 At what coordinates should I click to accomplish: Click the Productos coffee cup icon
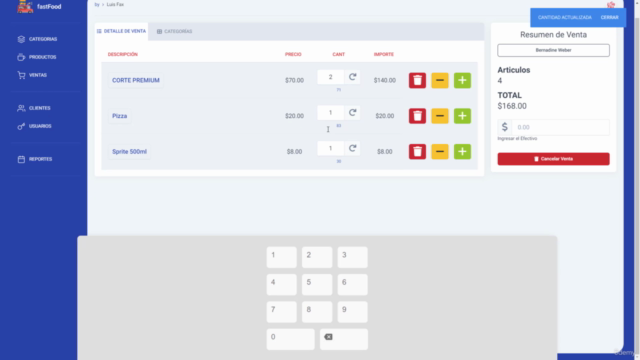pos(21,57)
